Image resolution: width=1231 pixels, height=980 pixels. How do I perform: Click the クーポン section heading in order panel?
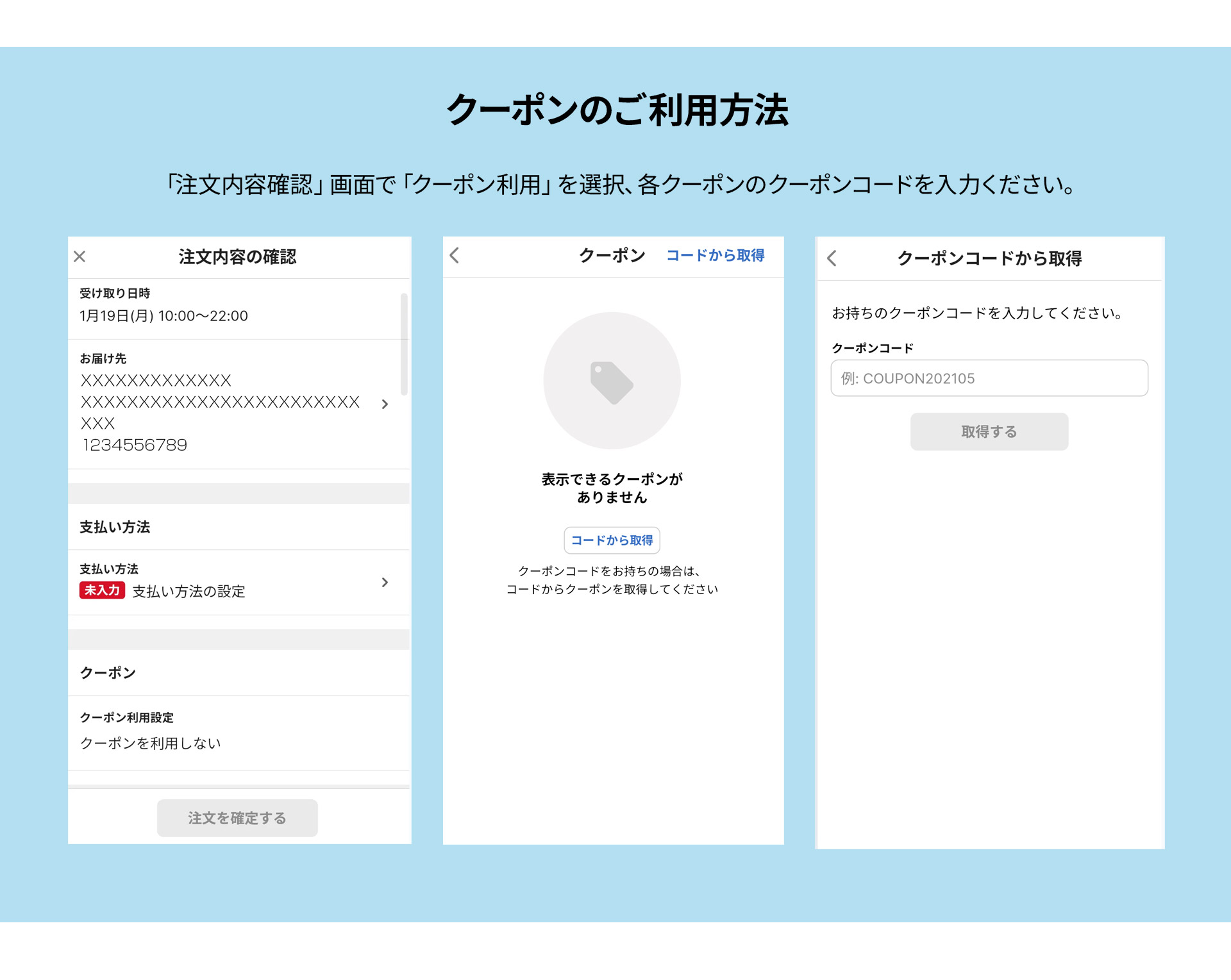pos(108,672)
